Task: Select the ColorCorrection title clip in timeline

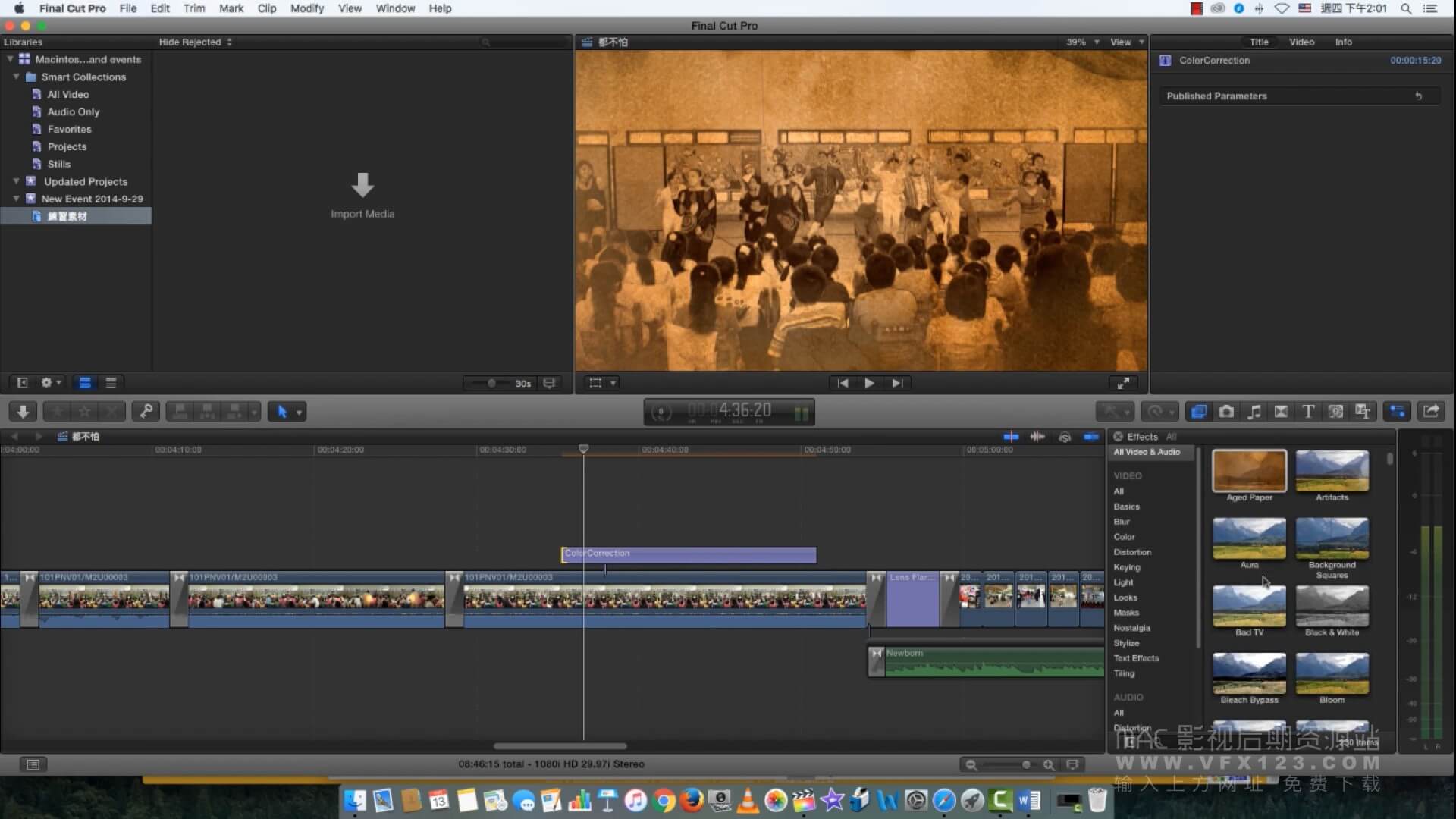Action: click(689, 554)
